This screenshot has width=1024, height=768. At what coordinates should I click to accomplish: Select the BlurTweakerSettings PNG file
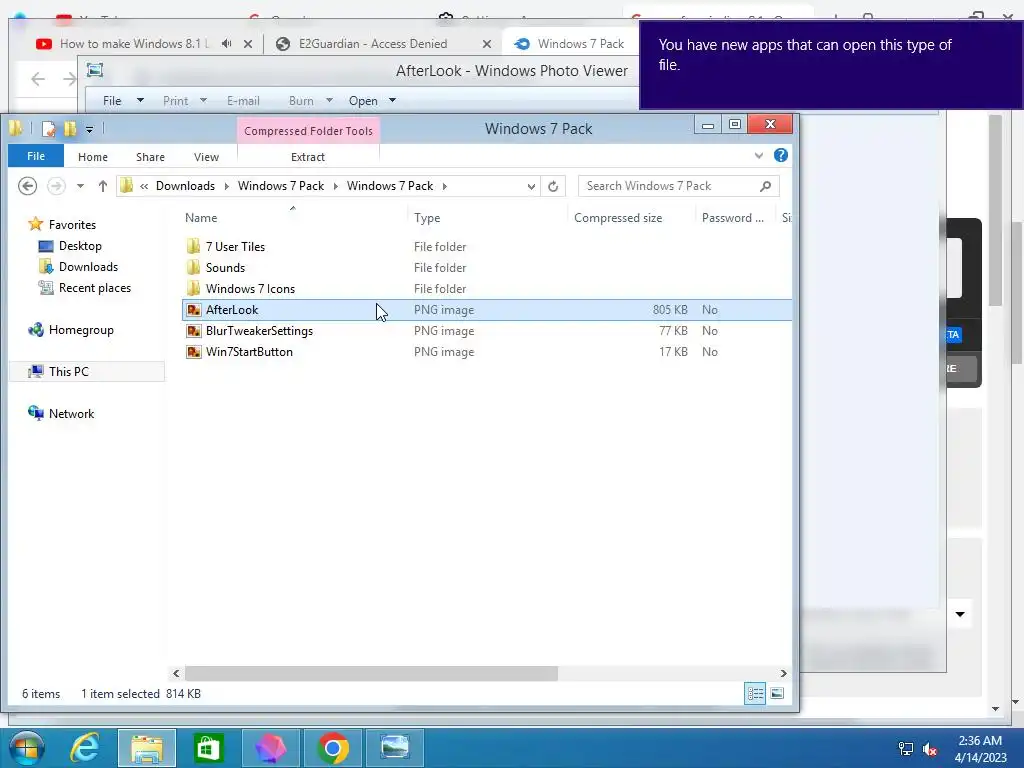(259, 331)
